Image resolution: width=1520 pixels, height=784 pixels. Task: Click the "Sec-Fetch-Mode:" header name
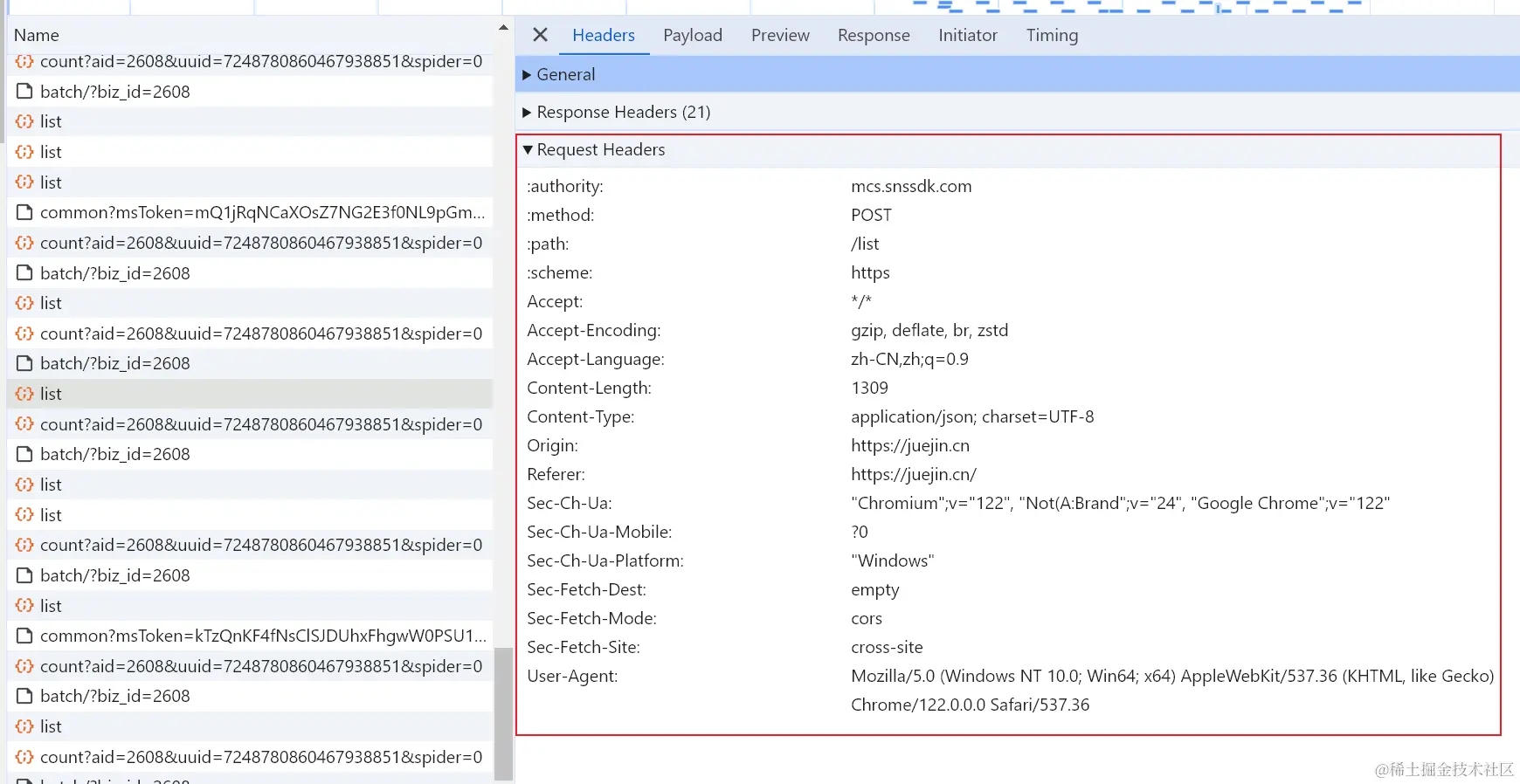pyautogui.click(x=591, y=618)
